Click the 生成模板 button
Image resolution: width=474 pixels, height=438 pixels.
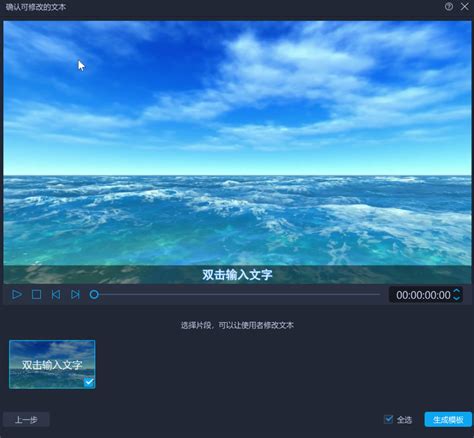[x=448, y=419]
